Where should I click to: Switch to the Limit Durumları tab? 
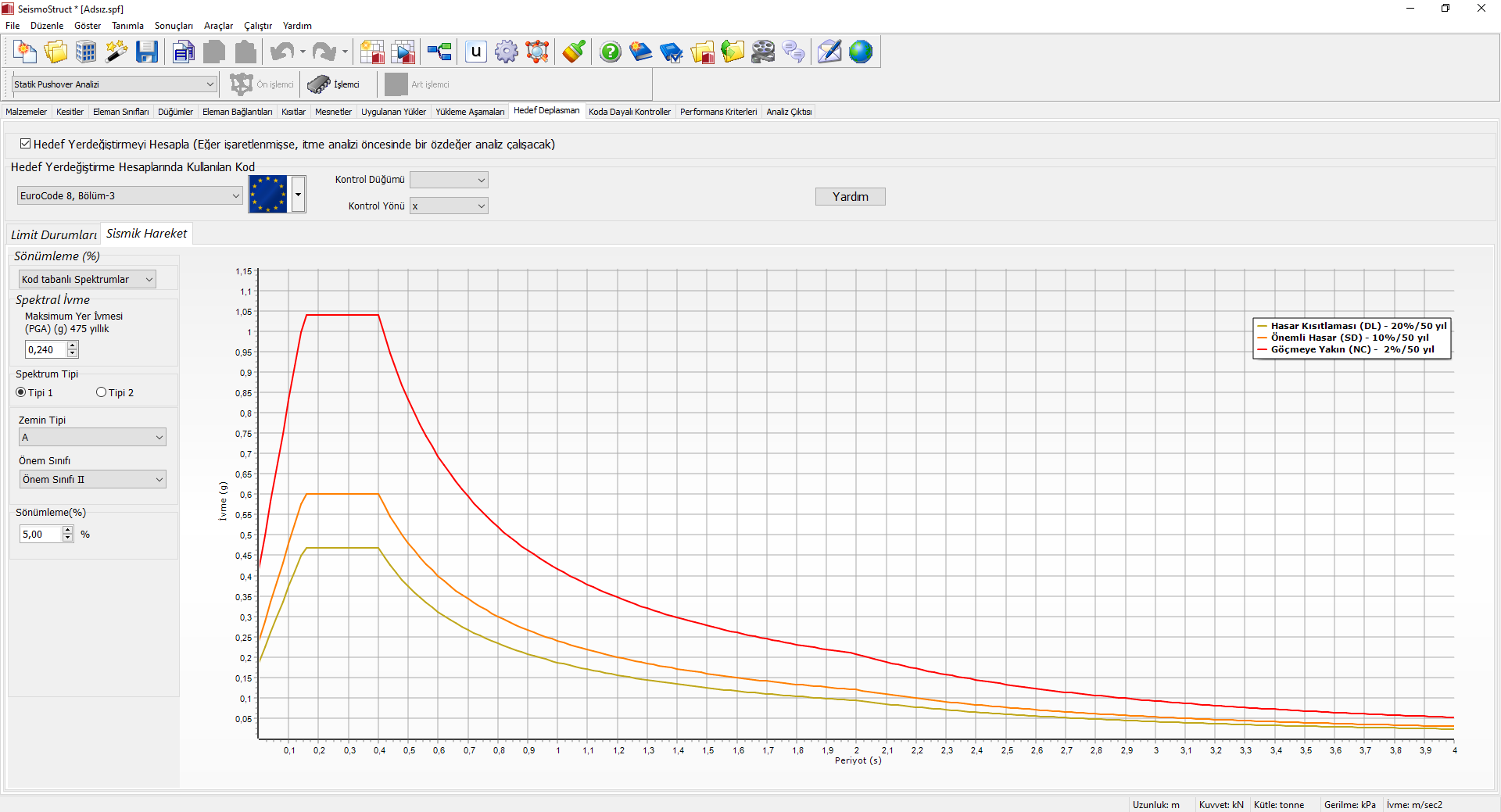(53, 234)
